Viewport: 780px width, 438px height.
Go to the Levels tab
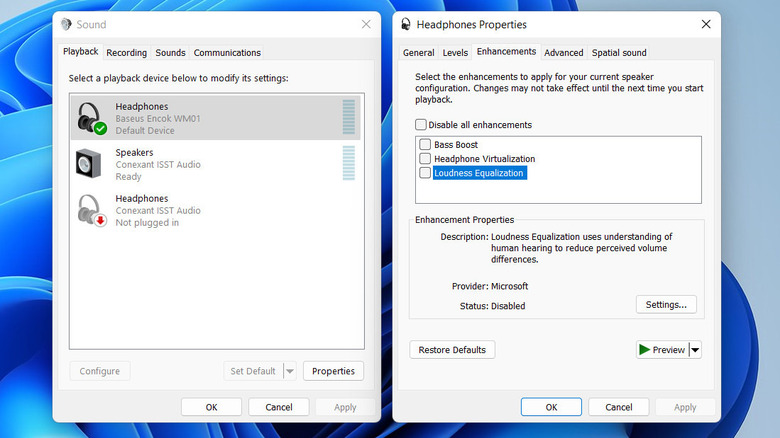455,53
